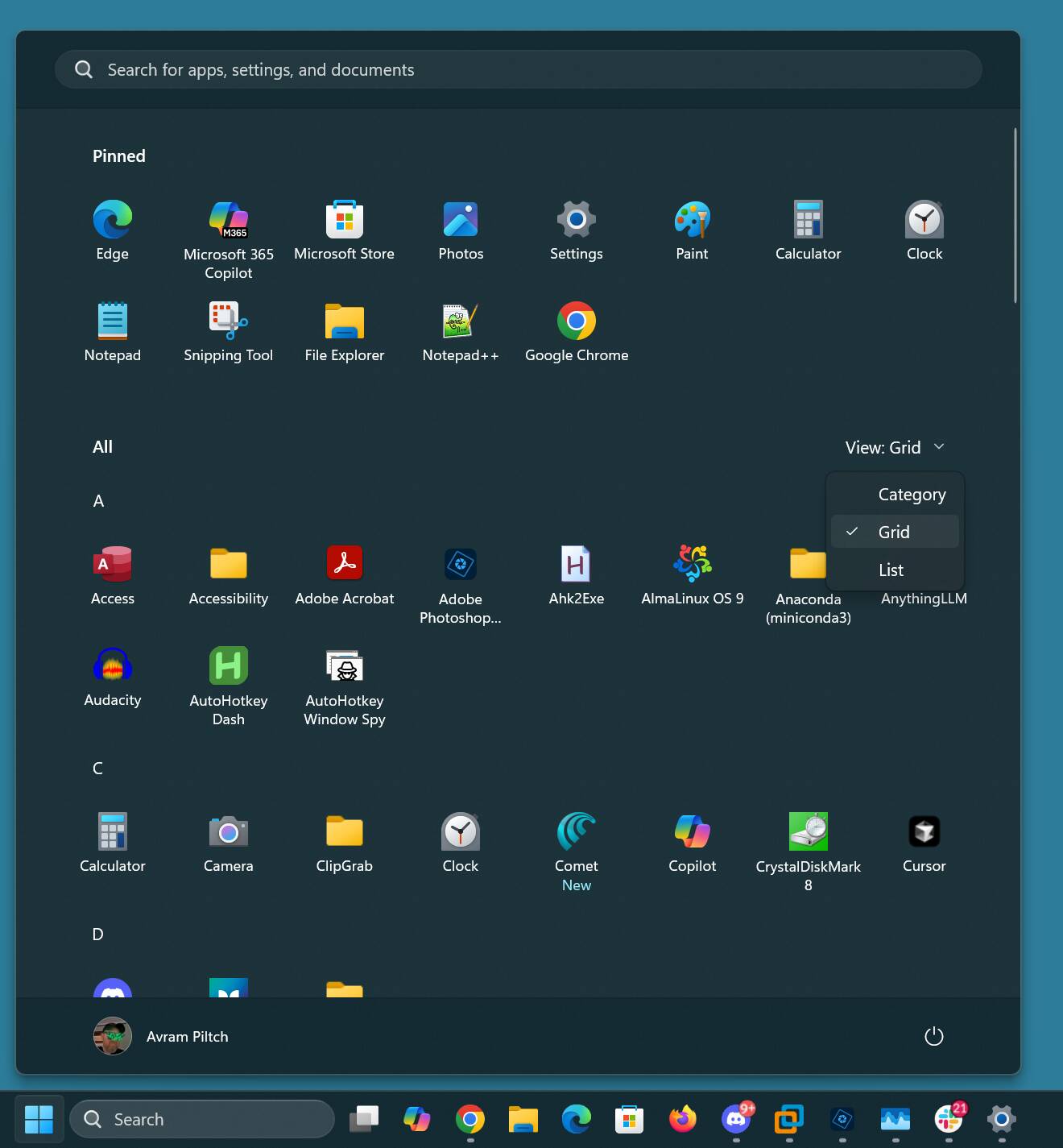The image size is (1063, 1148).
Task: Switch view to Category
Action: 912,495
